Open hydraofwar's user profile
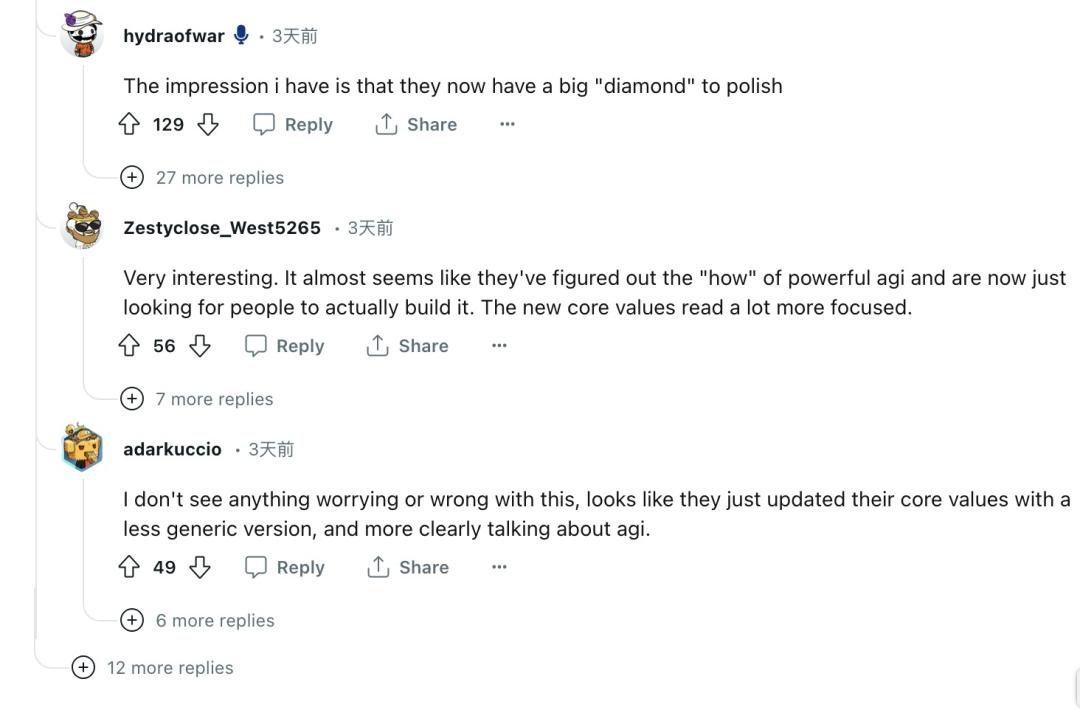 click(x=173, y=36)
